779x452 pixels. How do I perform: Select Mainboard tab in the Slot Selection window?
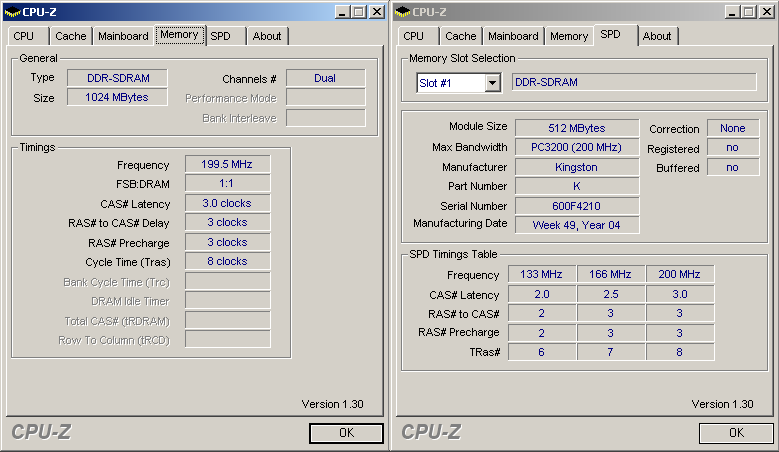pyautogui.click(x=513, y=36)
